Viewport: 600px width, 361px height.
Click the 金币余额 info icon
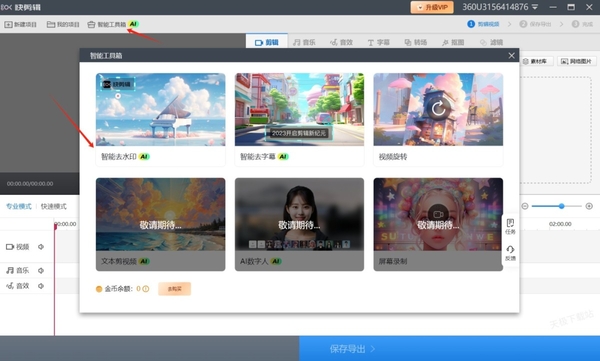click(146, 289)
